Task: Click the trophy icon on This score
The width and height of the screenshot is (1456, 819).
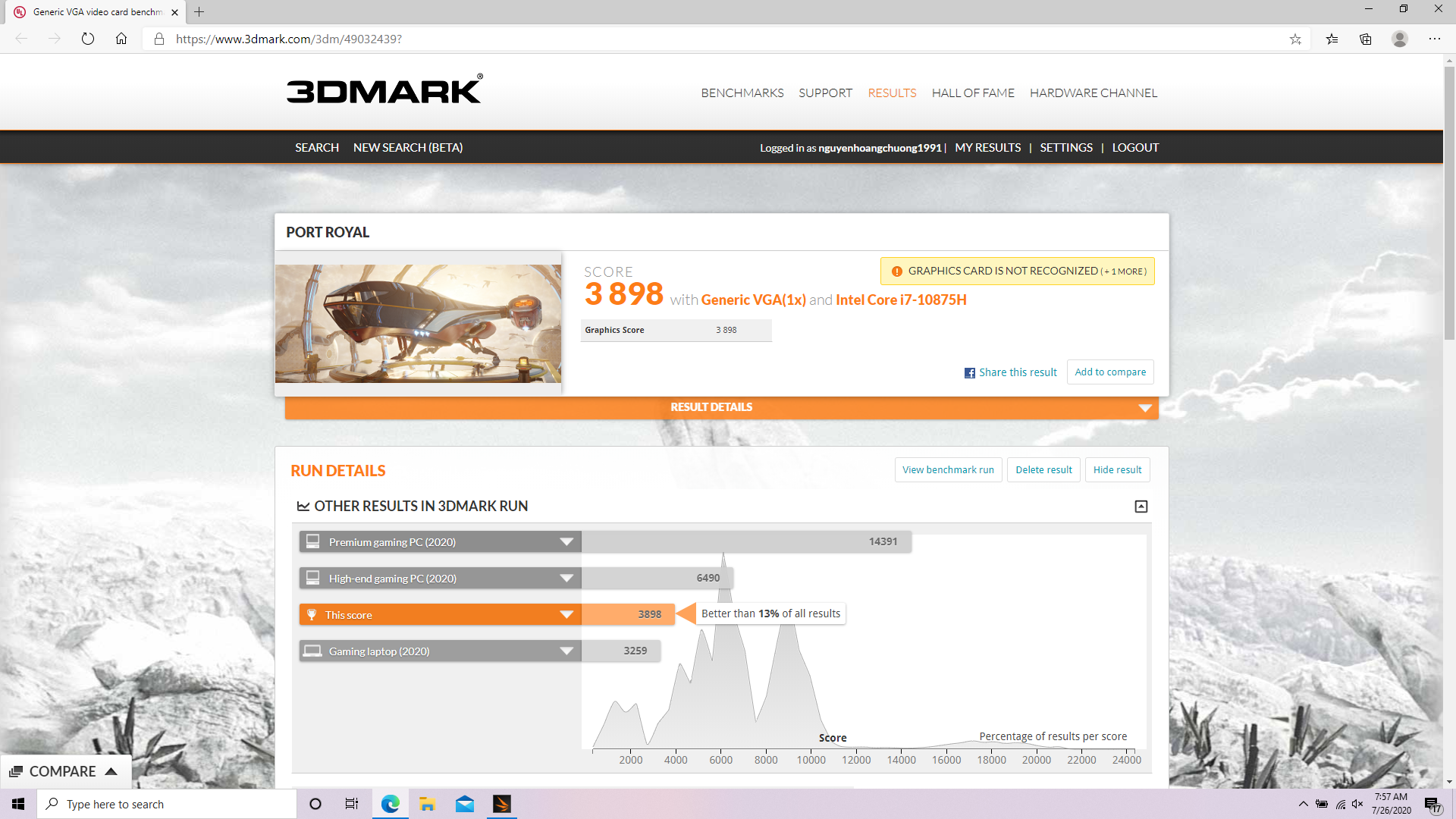Action: 312,614
